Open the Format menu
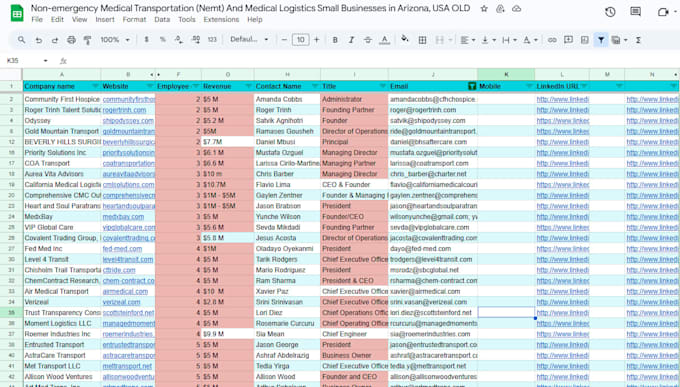Image resolution: width=680 pixels, height=387 pixels. point(134,20)
